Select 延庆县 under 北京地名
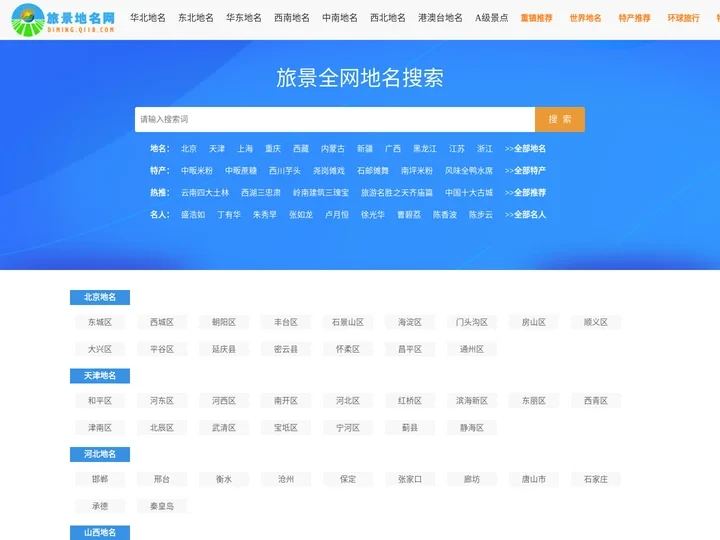 (x=224, y=349)
